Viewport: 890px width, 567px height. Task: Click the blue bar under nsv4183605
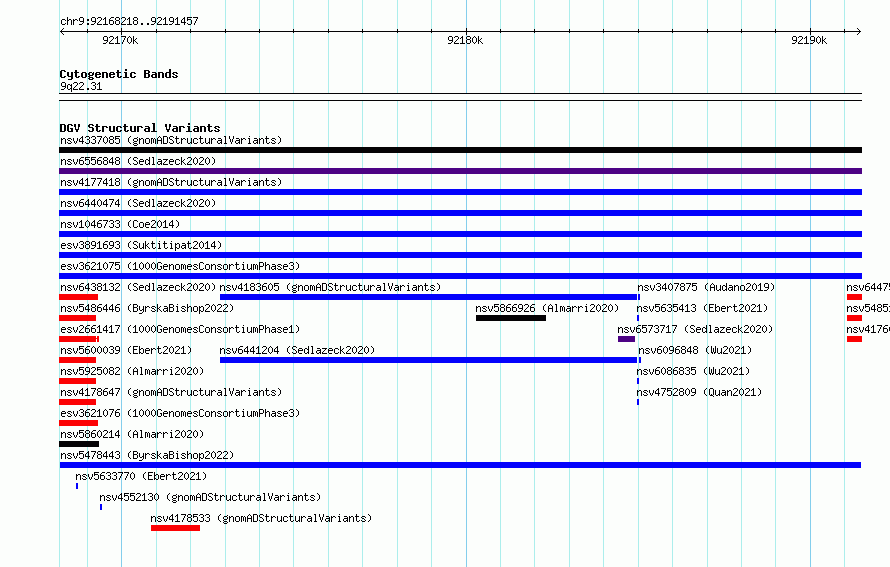click(429, 297)
